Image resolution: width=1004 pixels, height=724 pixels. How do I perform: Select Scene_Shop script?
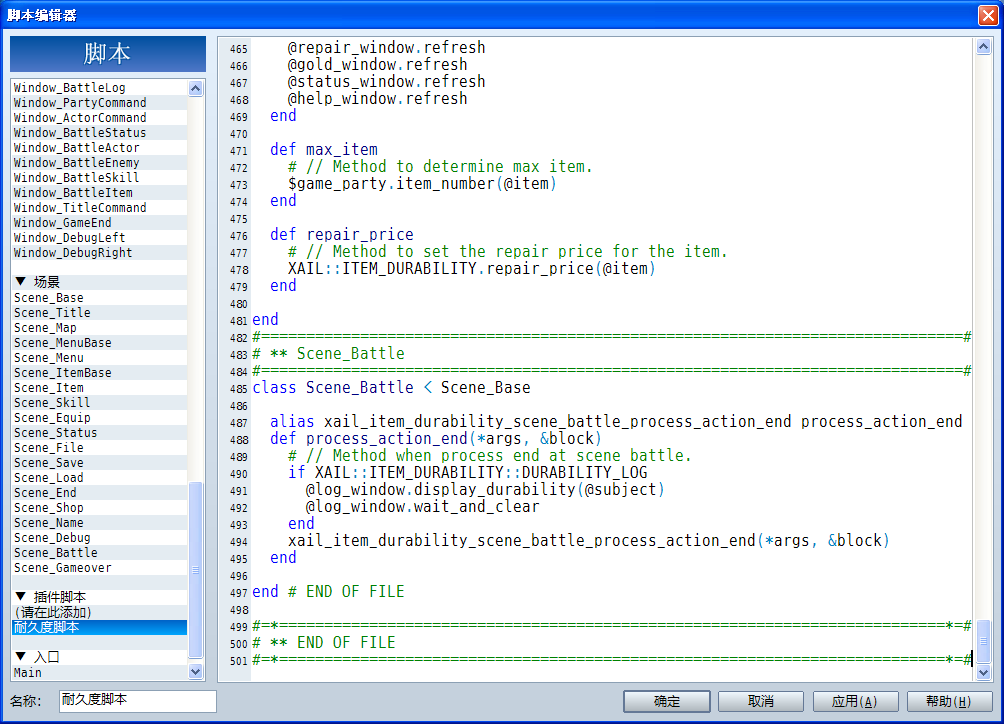[99, 508]
